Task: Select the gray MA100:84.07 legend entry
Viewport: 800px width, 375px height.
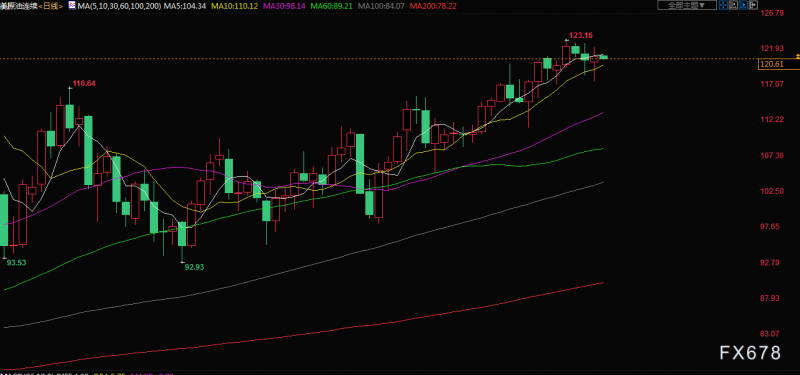Action: 382,6
